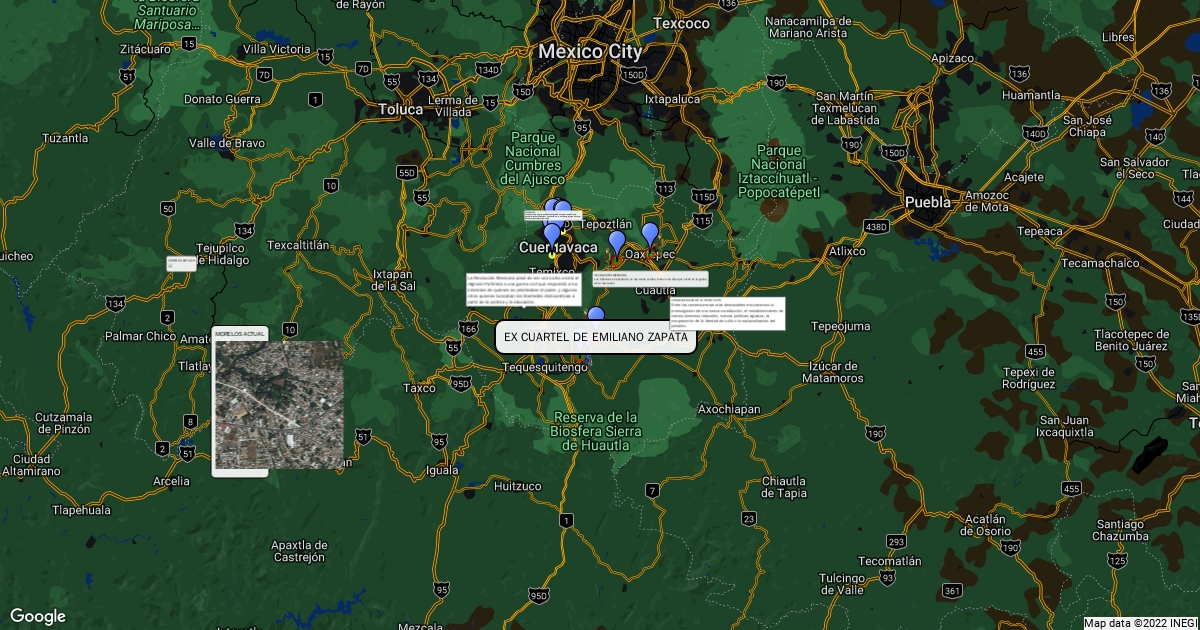Click the Mexico City label
This screenshot has height=630, width=1200.
590,51
